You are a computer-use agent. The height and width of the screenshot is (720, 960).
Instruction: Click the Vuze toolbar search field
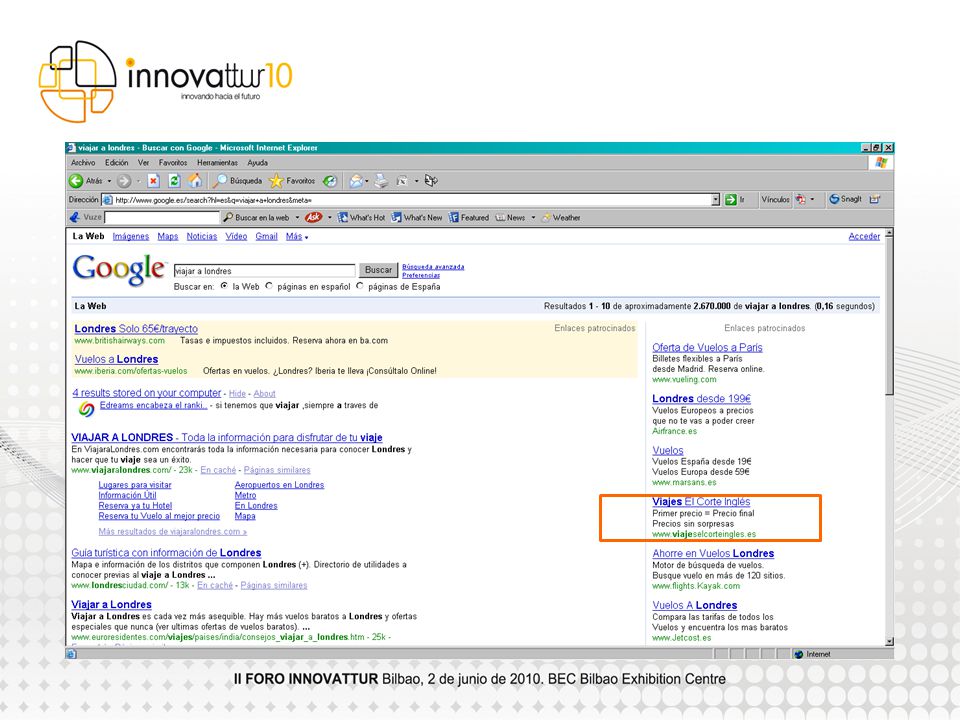click(162, 217)
